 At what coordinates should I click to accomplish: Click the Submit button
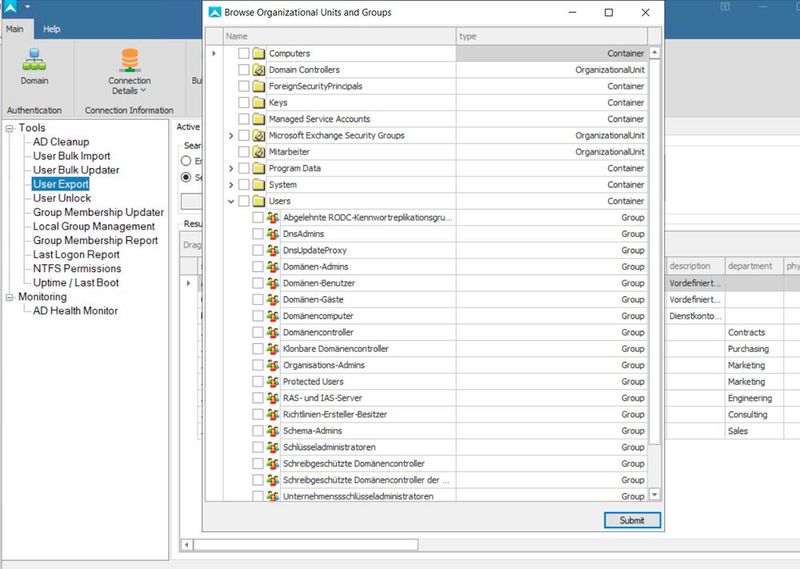point(632,520)
